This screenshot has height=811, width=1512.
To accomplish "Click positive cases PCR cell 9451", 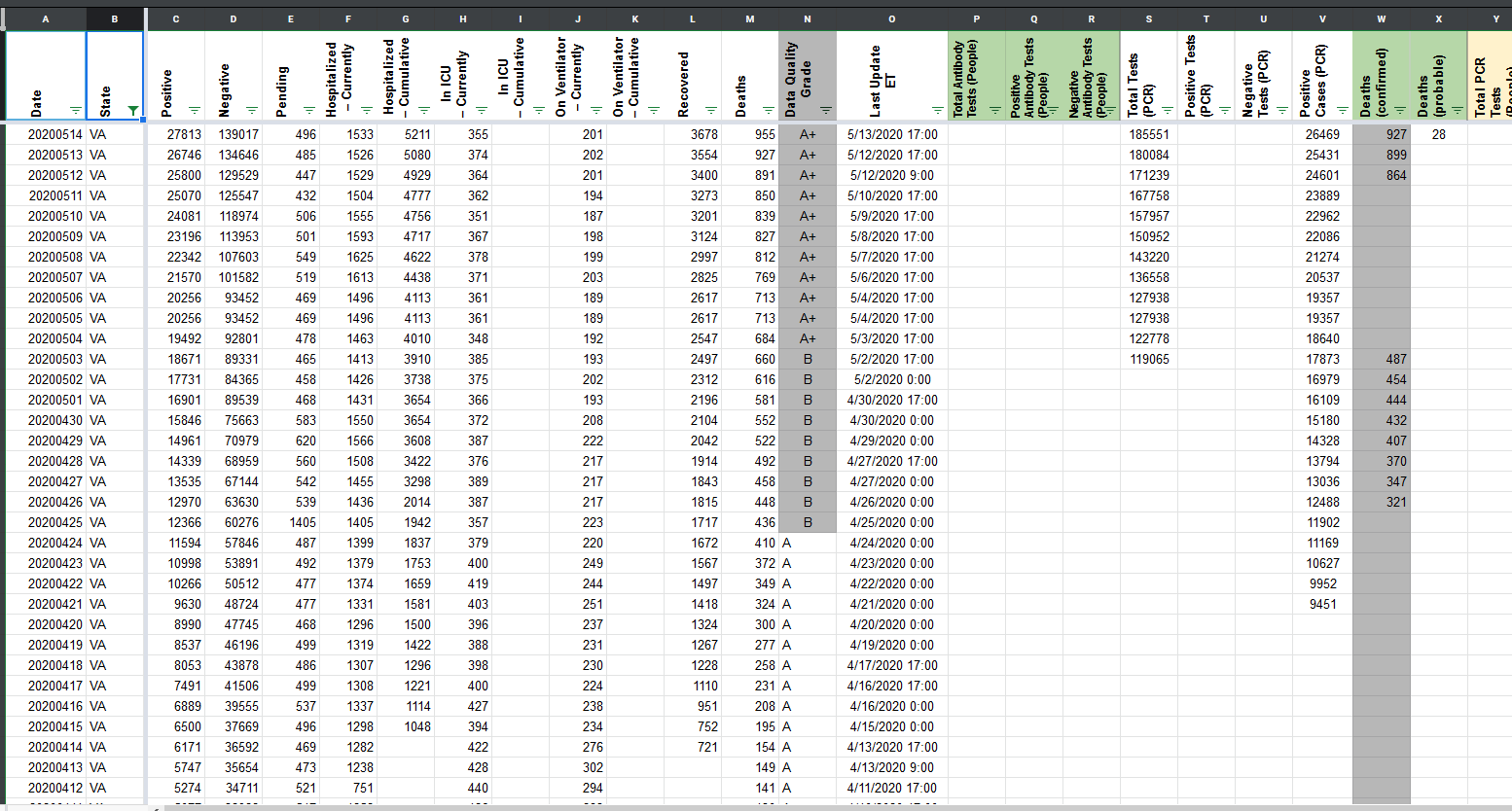I will coord(1322,604).
